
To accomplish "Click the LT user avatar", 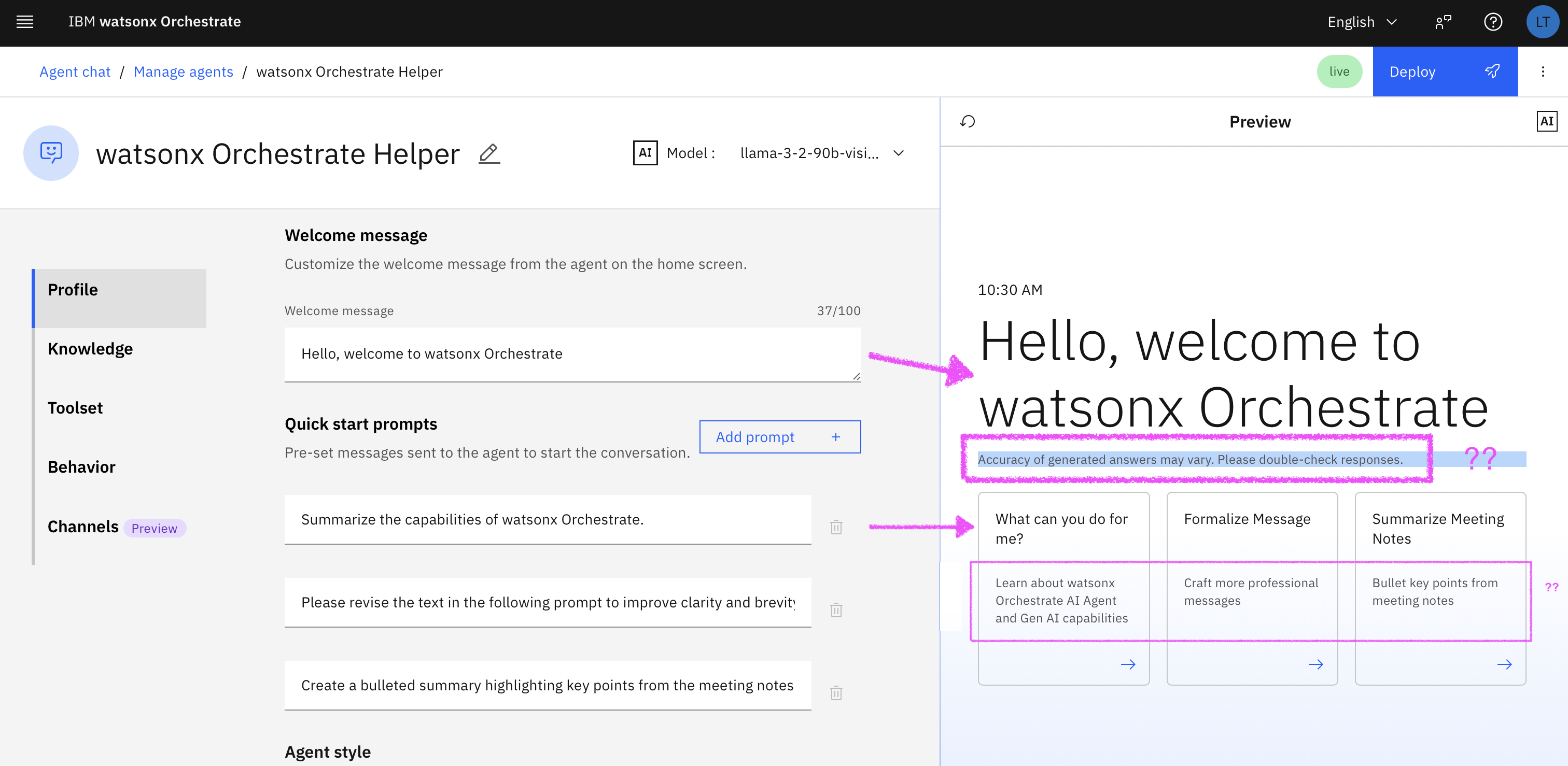I will point(1542,22).
